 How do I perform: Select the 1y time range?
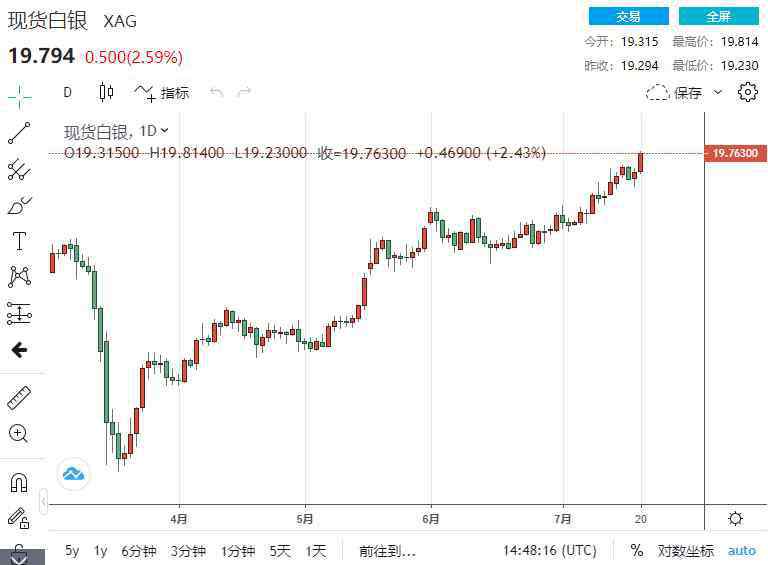tap(100, 551)
